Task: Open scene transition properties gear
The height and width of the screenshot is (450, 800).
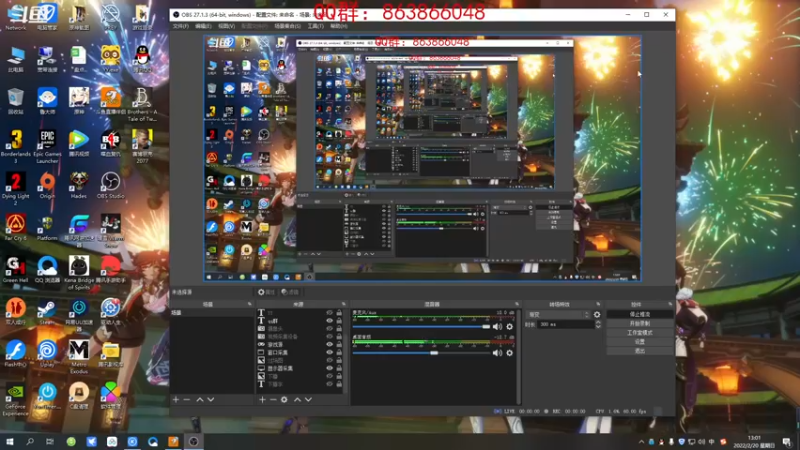Action: click(597, 315)
